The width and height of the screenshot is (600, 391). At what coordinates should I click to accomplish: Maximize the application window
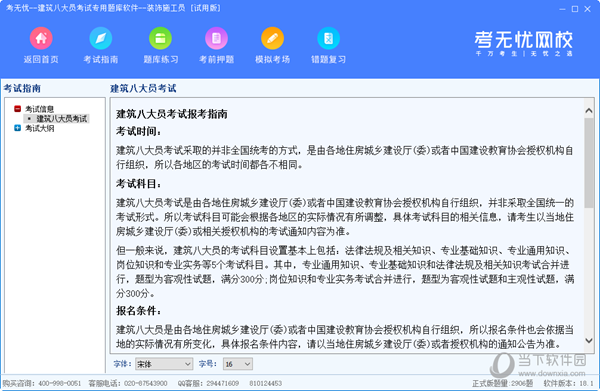pyautogui.click(x=575, y=9)
